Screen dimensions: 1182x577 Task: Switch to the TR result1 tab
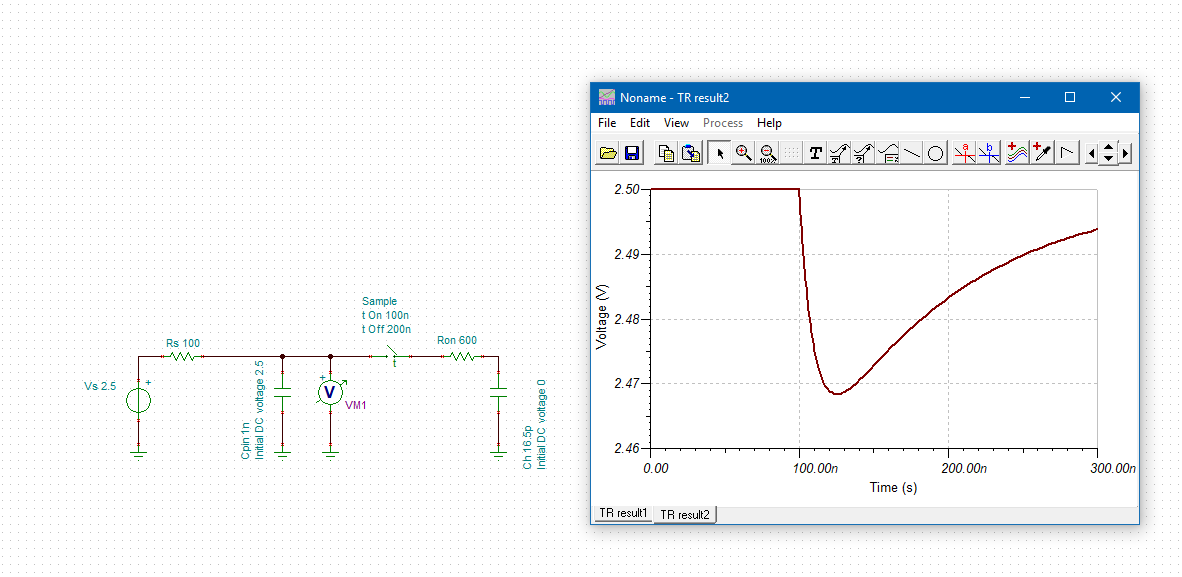tap(622, 513)
